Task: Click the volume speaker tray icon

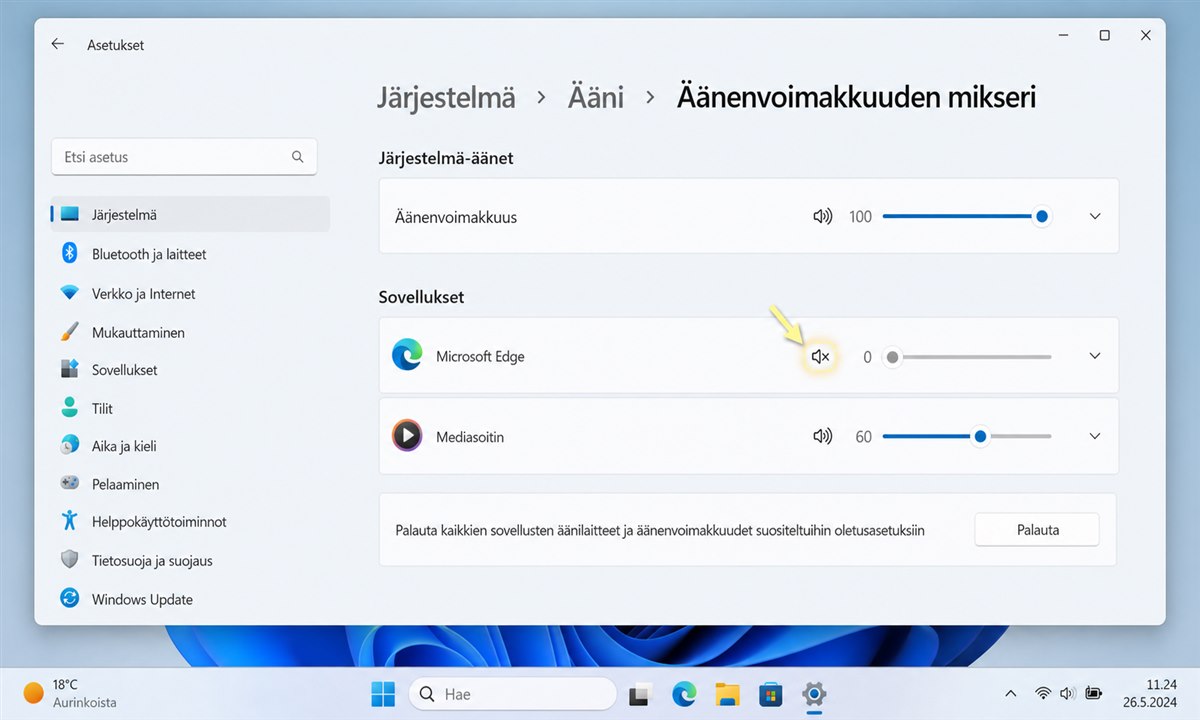Action: [x=1067, y=693]
